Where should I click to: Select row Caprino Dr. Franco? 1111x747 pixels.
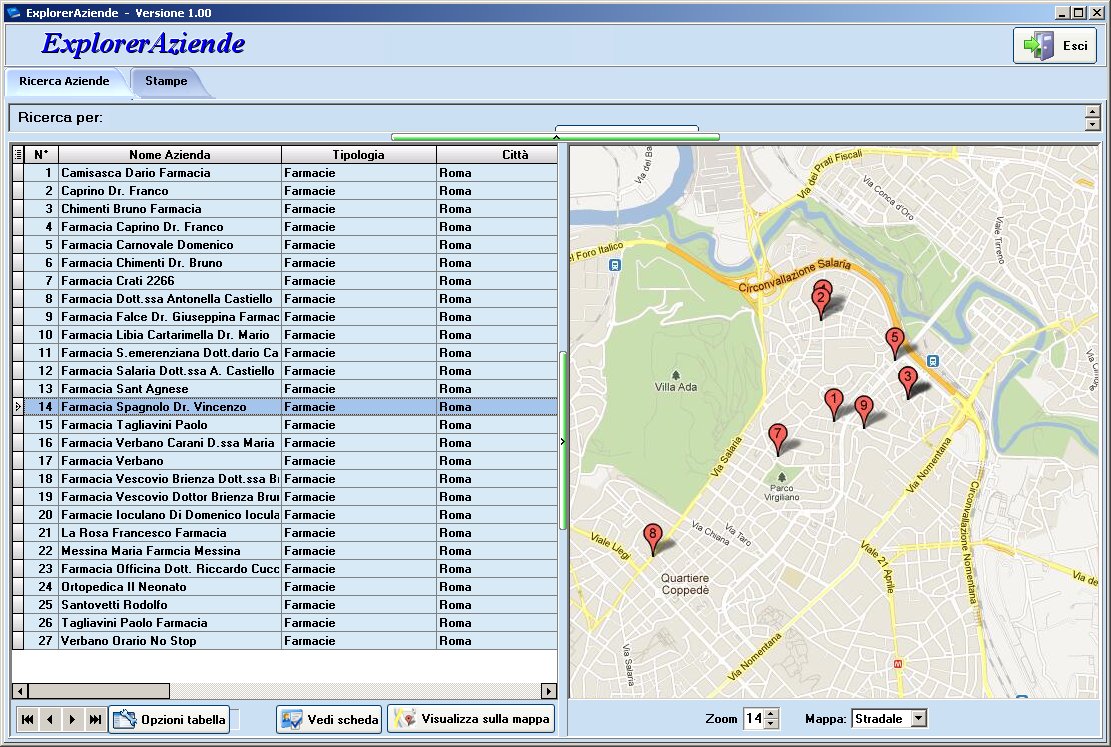(285, 191)
